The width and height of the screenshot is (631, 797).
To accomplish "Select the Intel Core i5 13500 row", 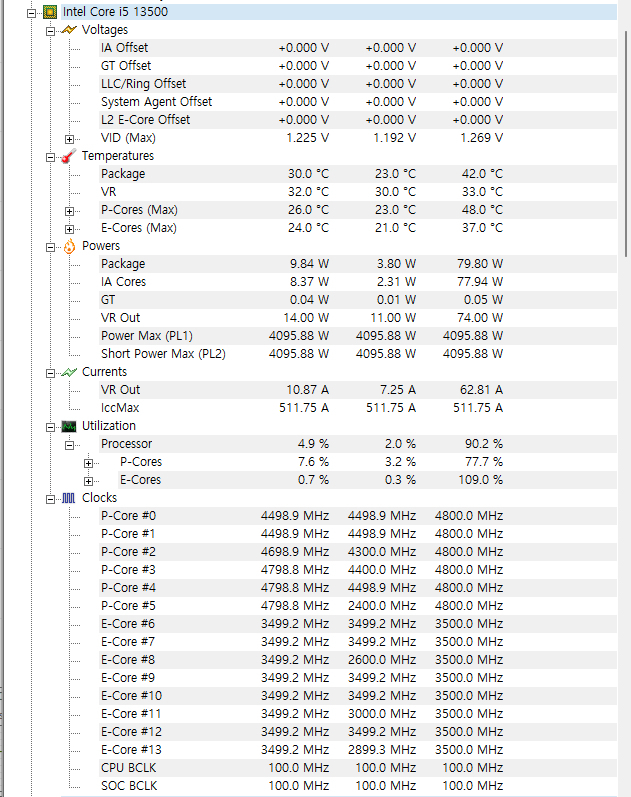I will point(339,12).
